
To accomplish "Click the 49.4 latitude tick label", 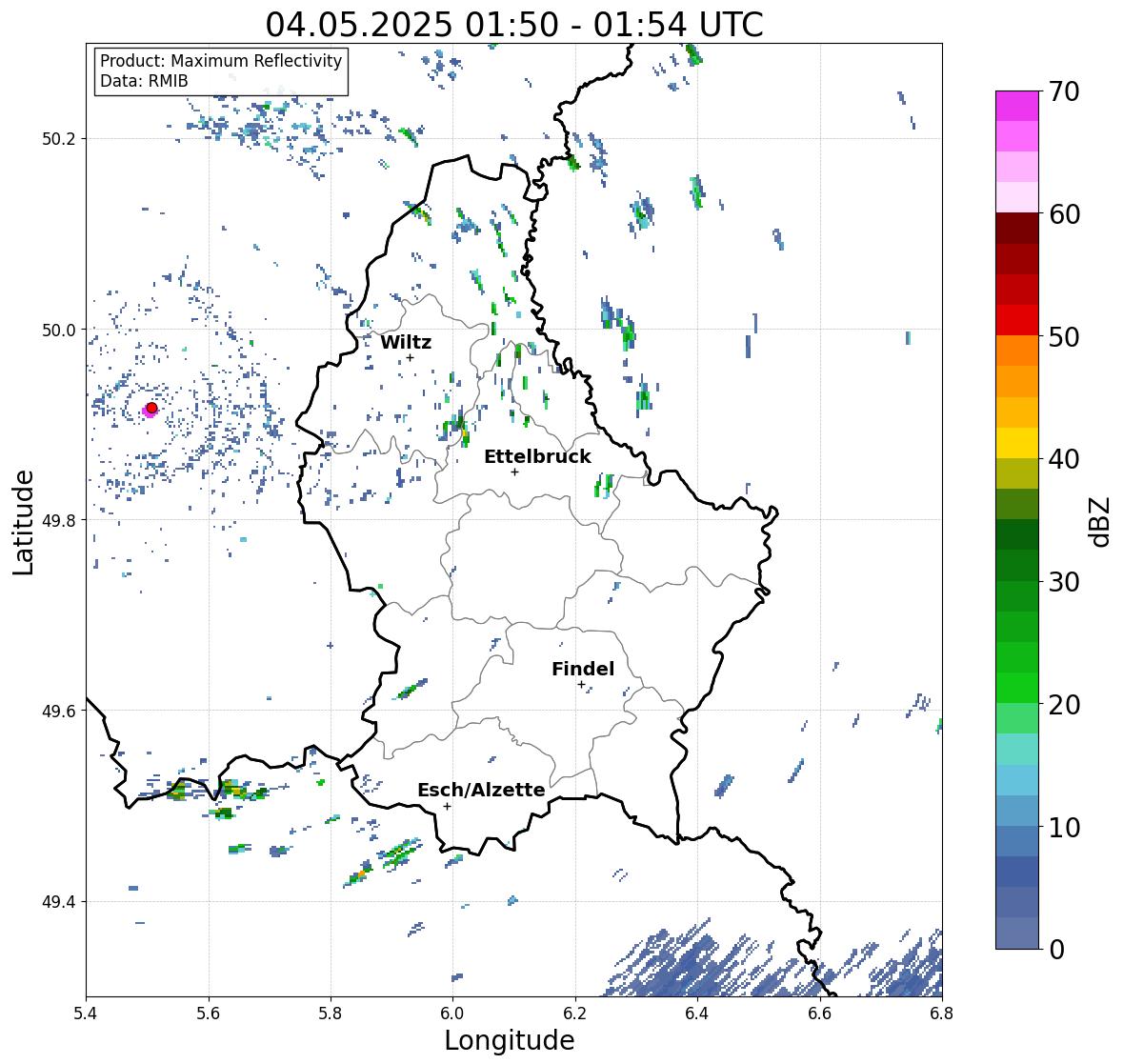I will [x=59, y=902].
